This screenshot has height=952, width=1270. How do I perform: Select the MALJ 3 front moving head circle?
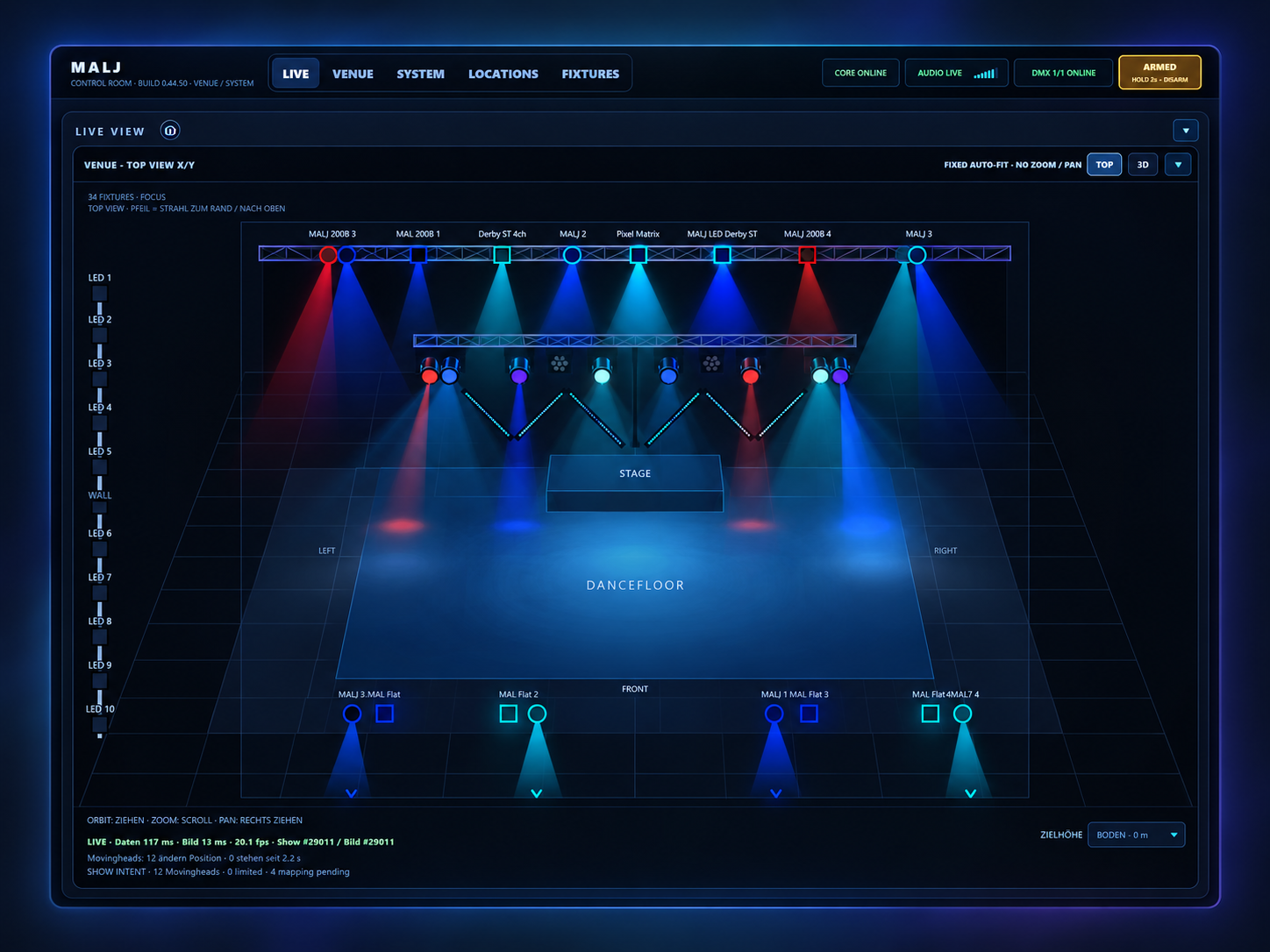352,714
